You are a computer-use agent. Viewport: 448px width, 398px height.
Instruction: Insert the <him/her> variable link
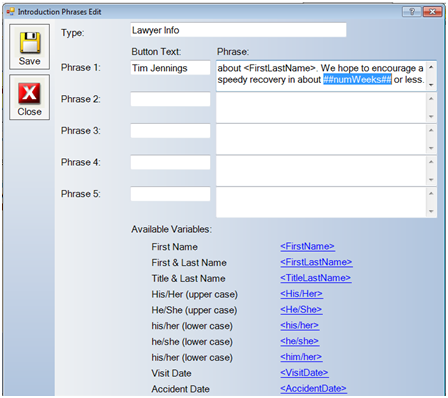301,357
